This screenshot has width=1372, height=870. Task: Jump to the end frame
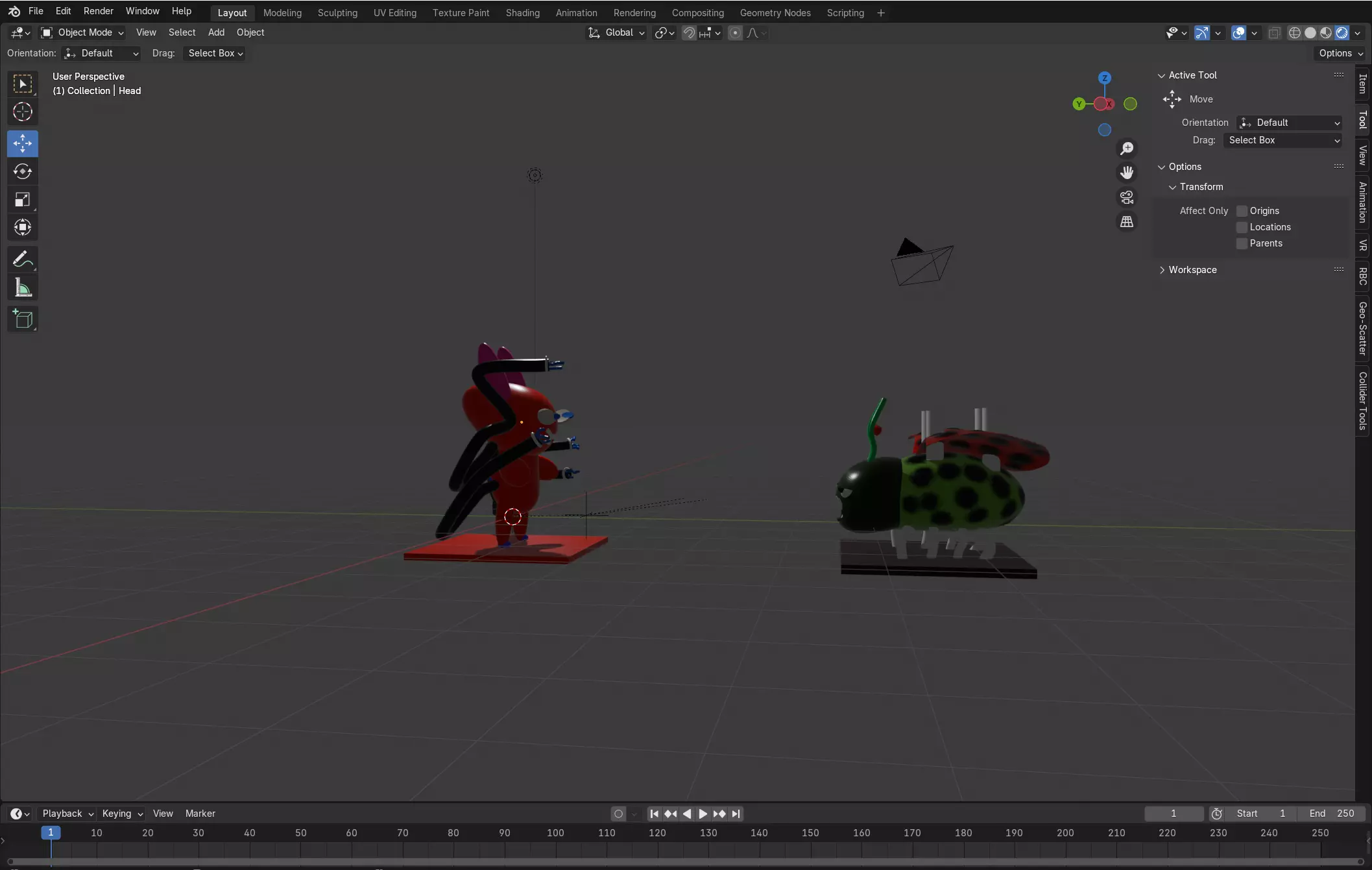pos(736,814)
